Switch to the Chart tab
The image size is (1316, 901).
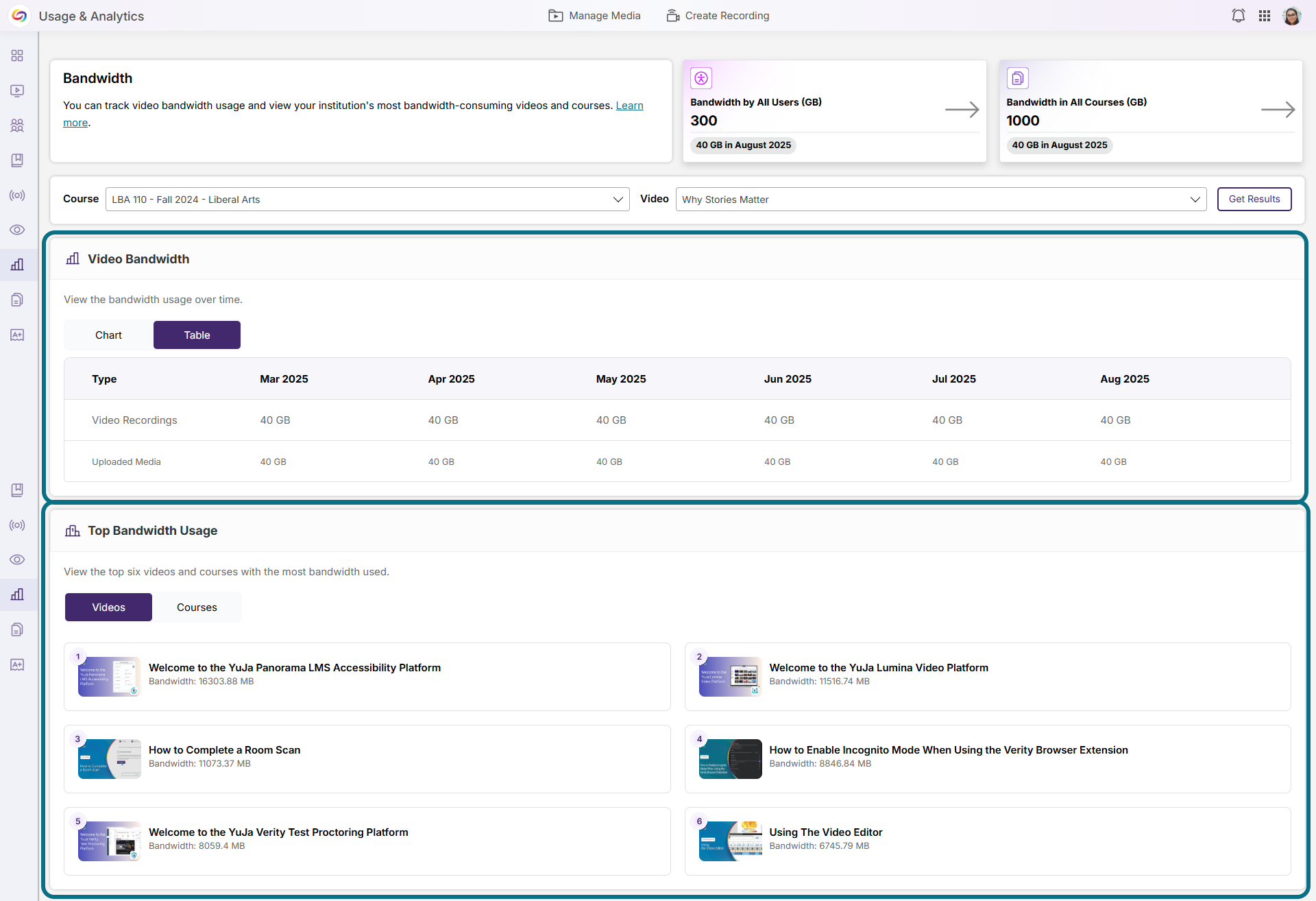point(108,335)
